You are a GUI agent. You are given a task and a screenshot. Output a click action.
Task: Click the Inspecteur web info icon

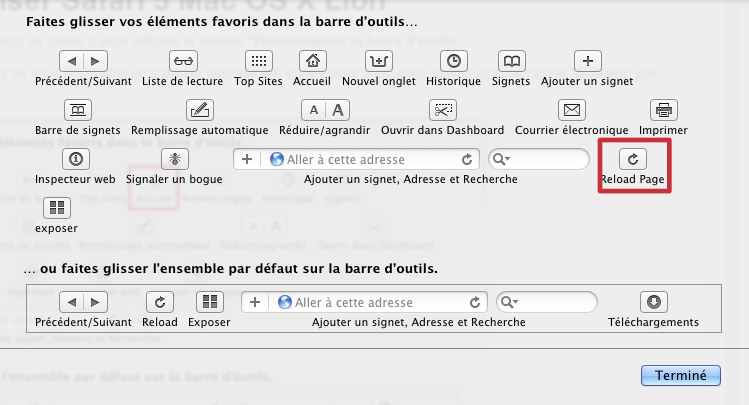(x=76, y=159)
